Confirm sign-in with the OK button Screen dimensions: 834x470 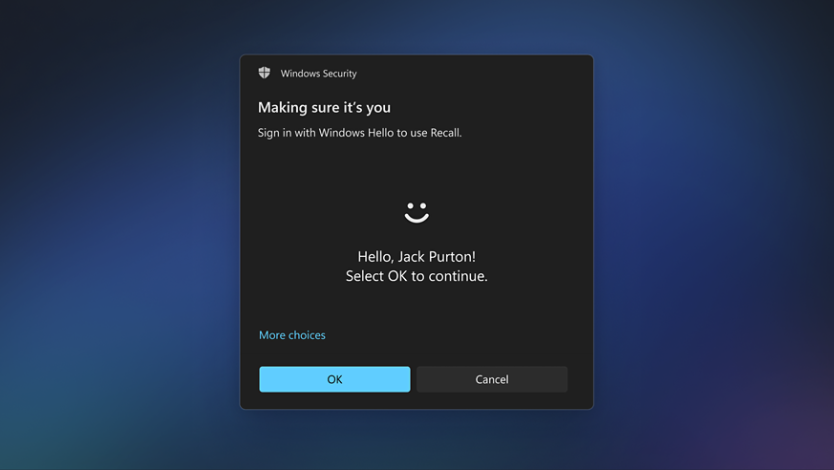(x=335, y=379)
